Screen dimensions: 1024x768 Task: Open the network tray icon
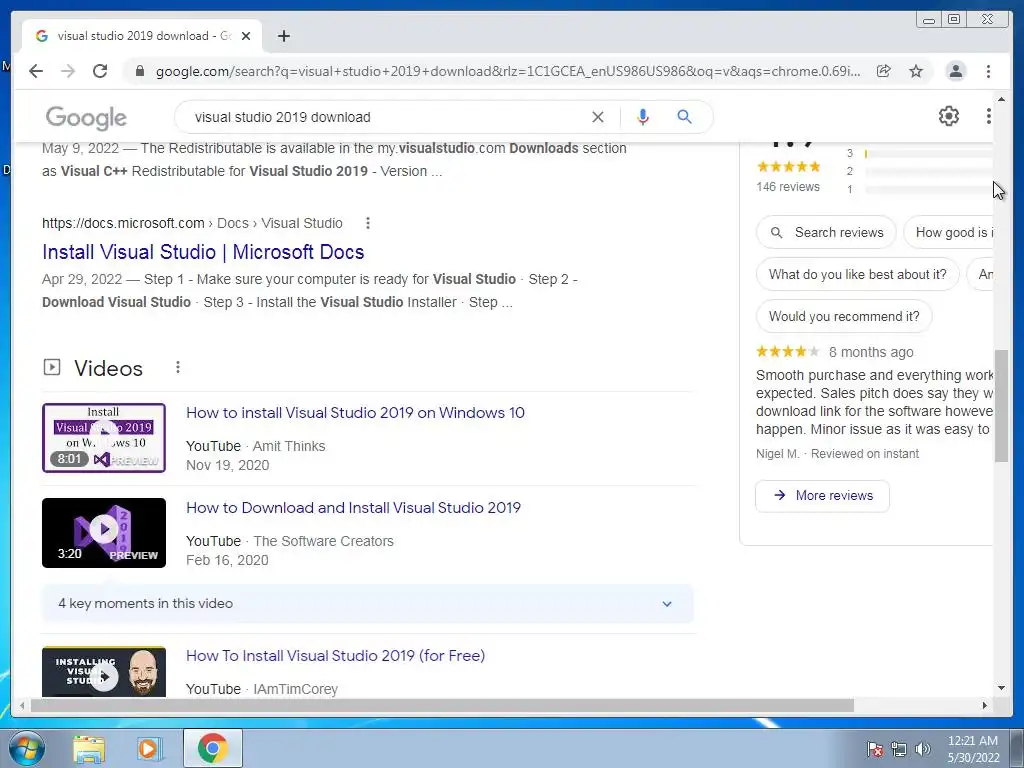click(899, 748)
